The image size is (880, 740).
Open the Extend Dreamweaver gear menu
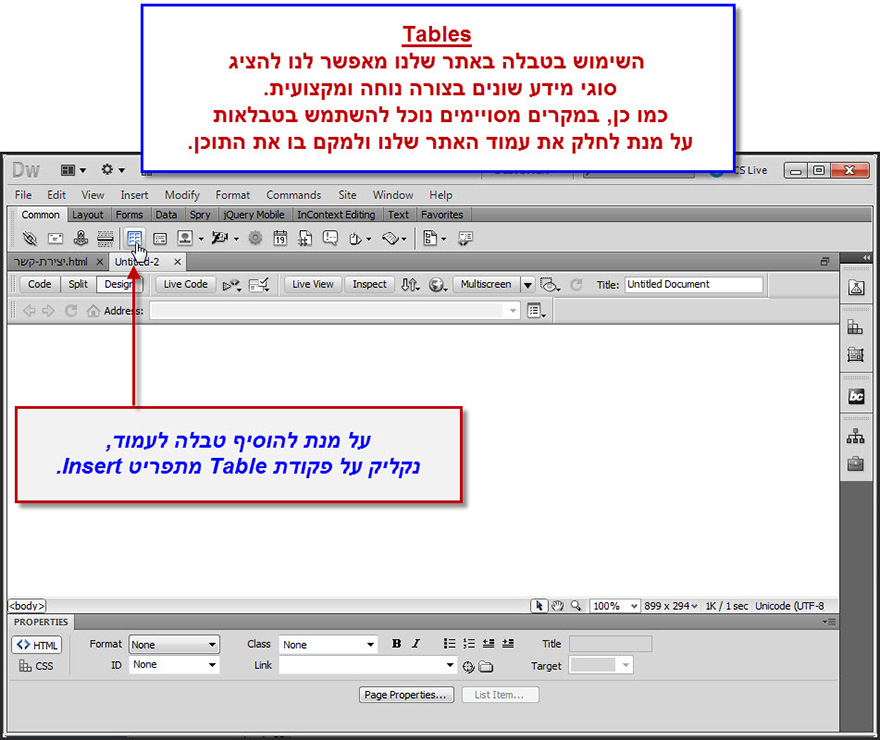[x=112, y=169]
